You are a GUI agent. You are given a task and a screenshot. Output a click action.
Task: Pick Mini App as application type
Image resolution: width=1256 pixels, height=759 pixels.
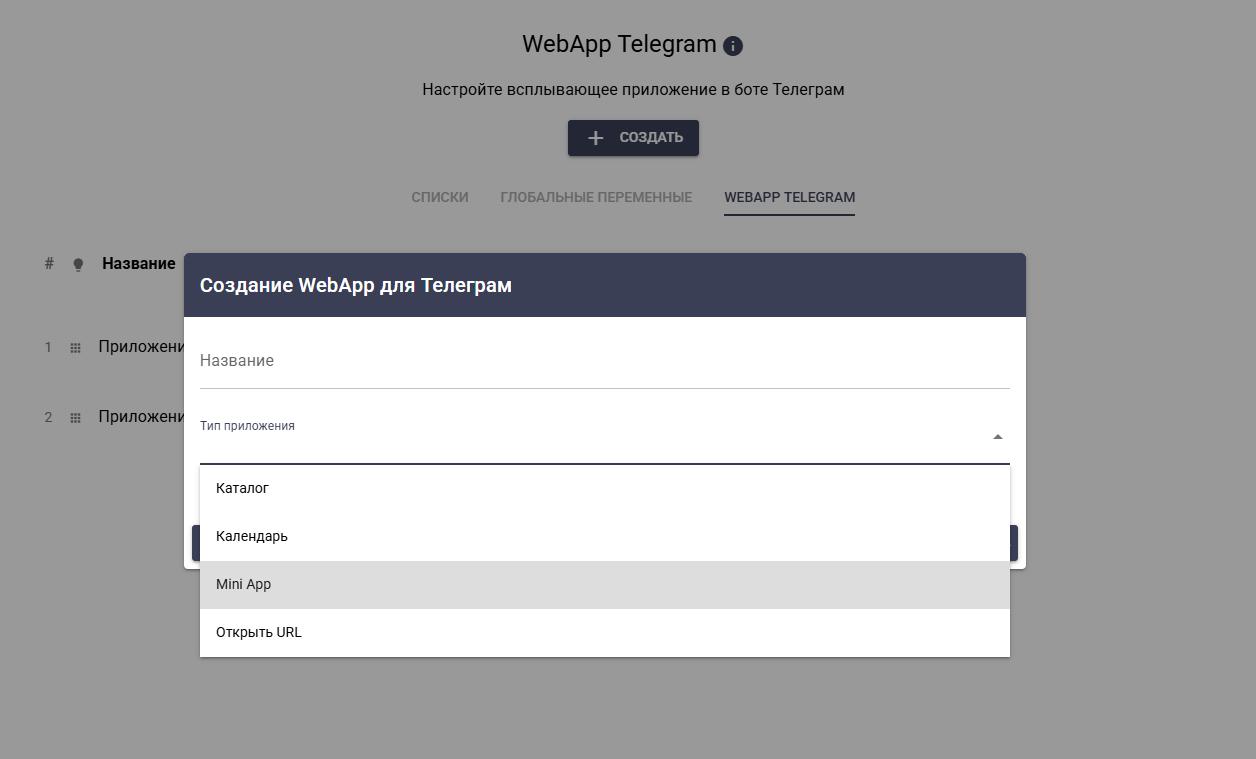click(x=244, y=584)
